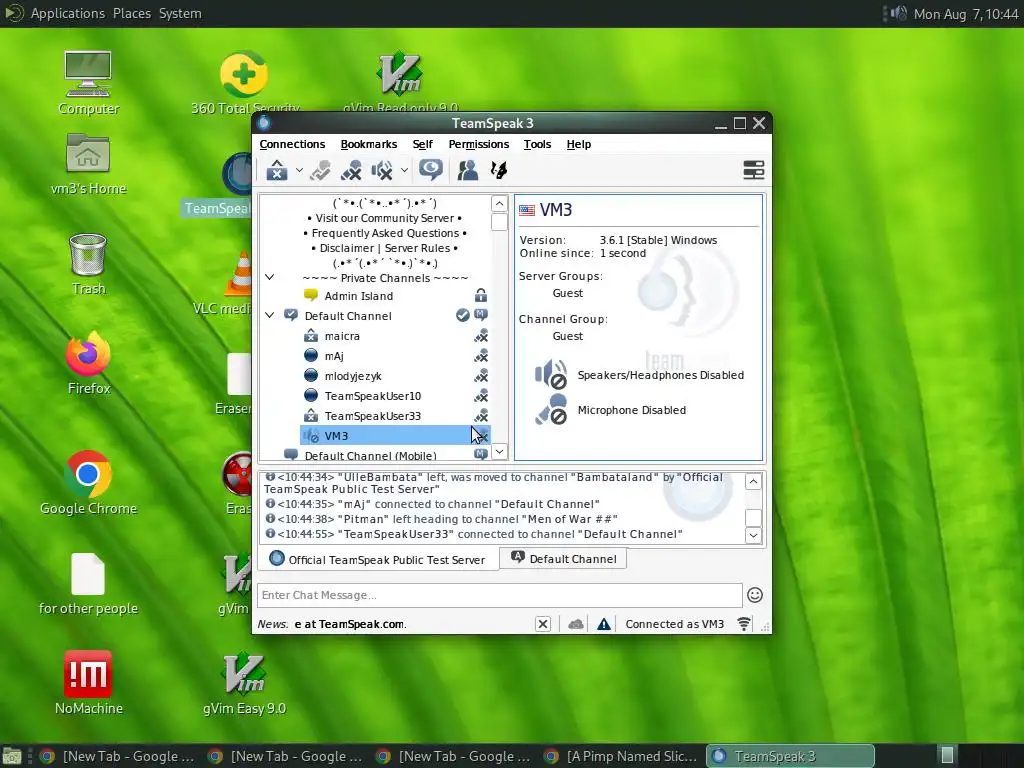The width and height of the screenshot is (1024, 768).
Task: Open the Computer desktop icon
Action: (x=88, y=83)
